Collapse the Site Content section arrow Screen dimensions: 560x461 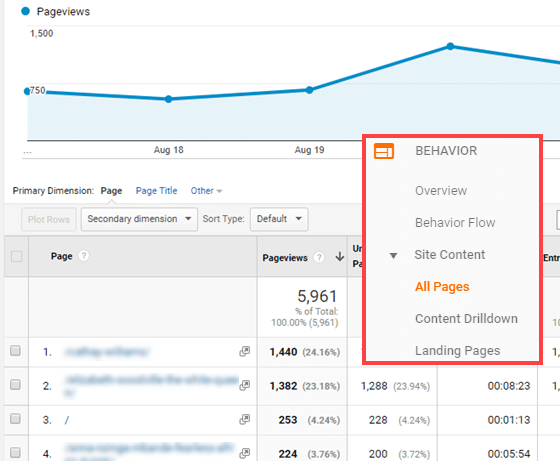coord(393,256)
